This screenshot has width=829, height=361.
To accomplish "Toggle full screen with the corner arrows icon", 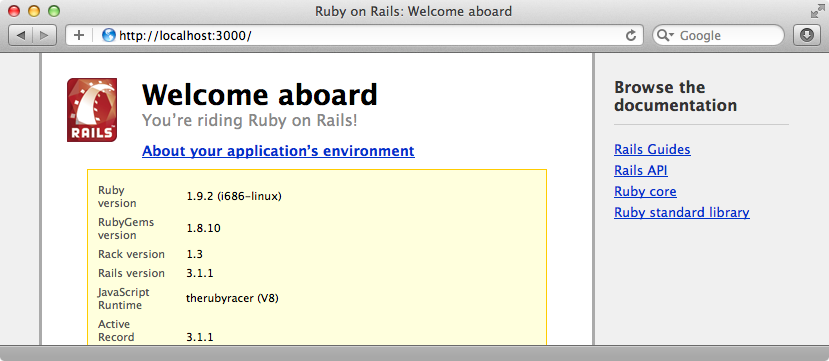I will pyautogui.click(x=817, y=11).
